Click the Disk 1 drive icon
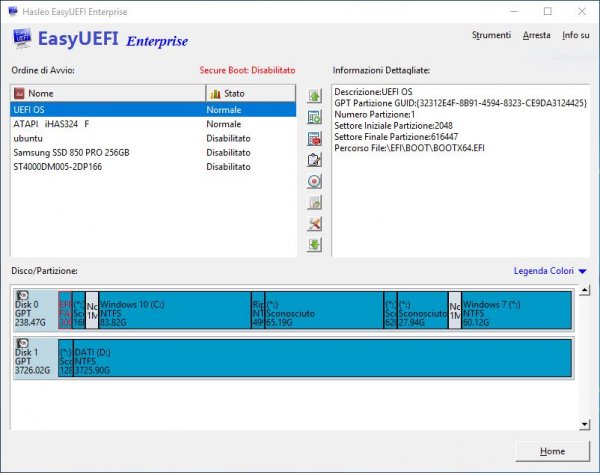The image size is (600, 473). click(23, 343)
